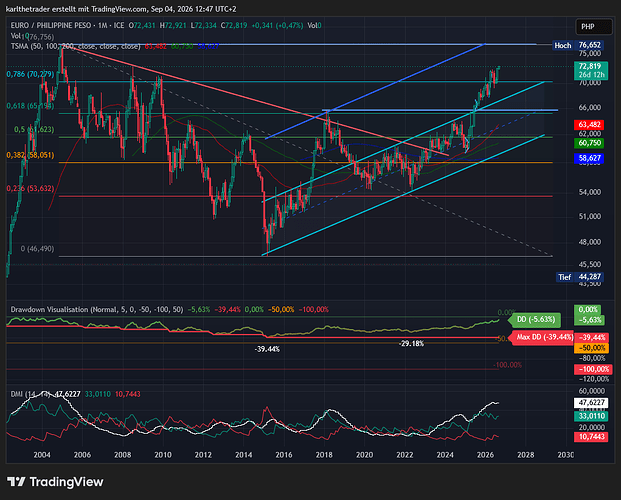Click the 2024 label on the time axis
The width and height of the screenshot is (621, 500).
[x=445, y=455]
